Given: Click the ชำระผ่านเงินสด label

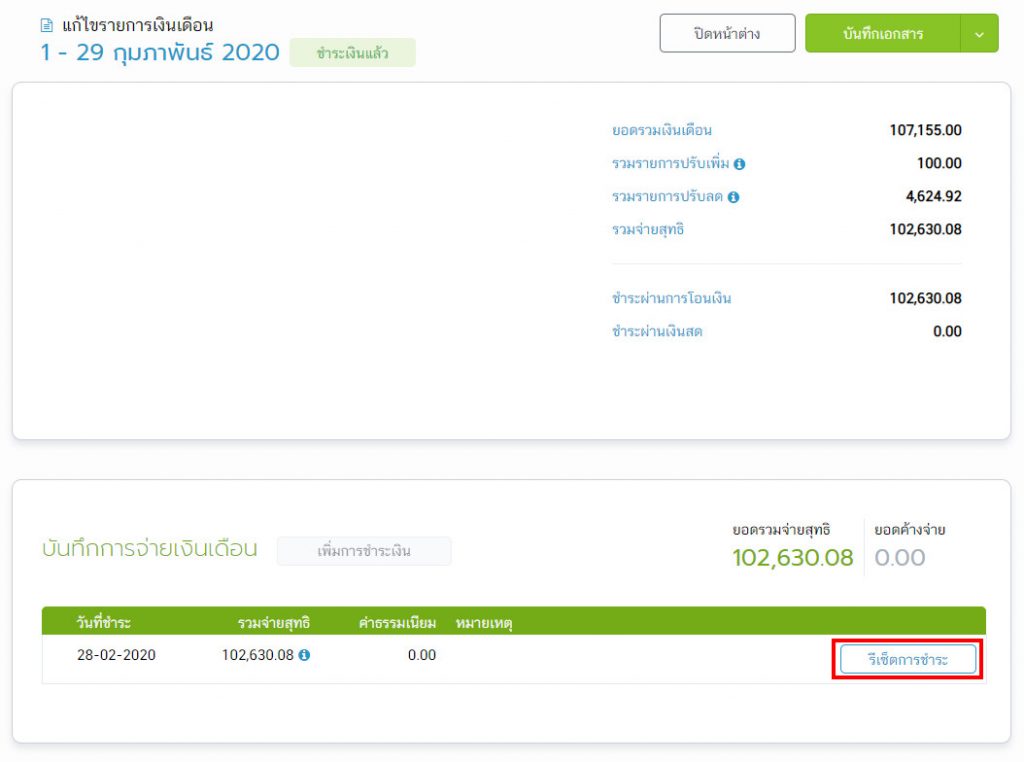Looking at the screenshot, I should (657, 331).
